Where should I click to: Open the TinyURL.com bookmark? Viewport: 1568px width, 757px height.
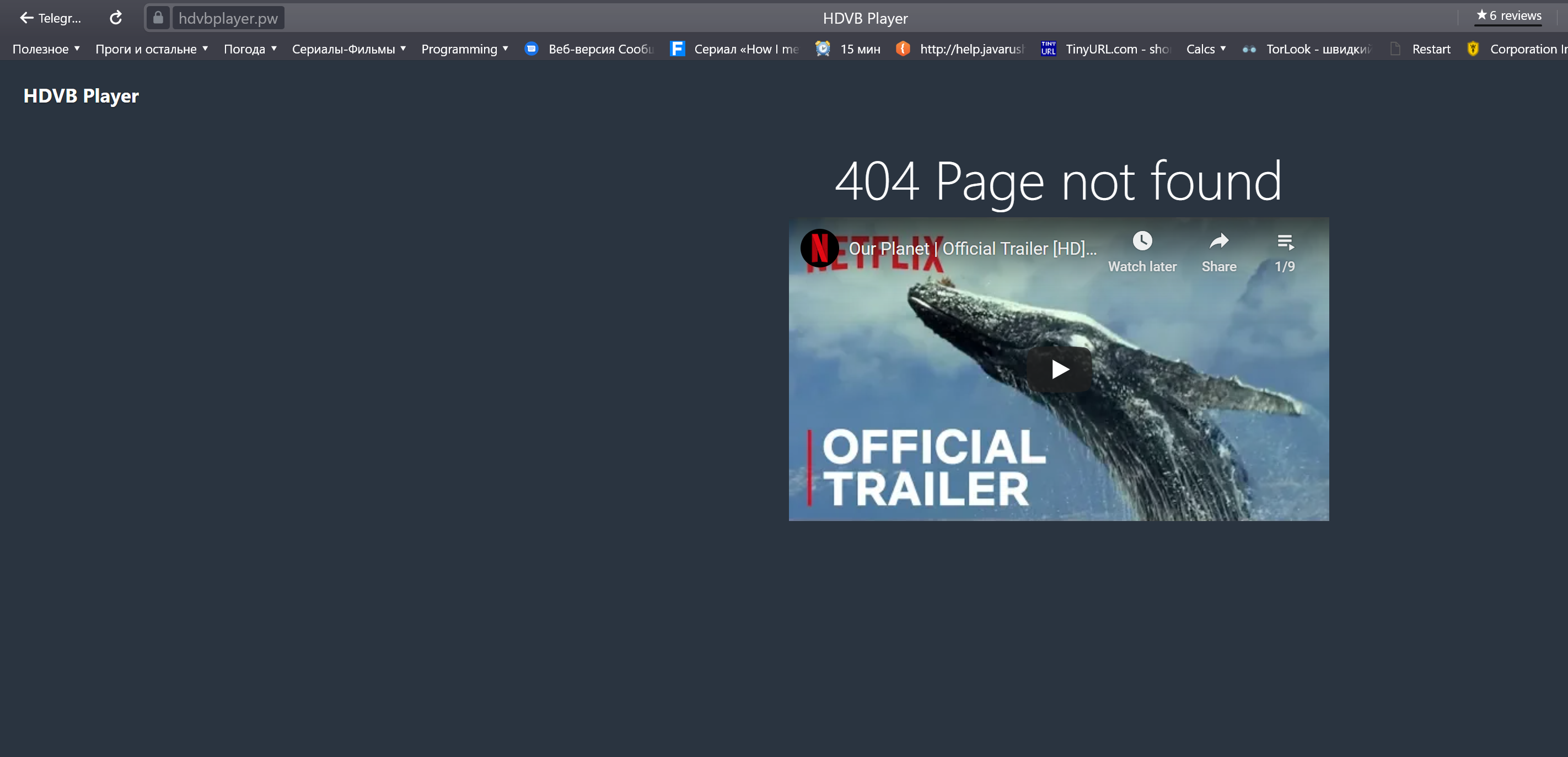pyautogui.click(x=1106, y=49)
